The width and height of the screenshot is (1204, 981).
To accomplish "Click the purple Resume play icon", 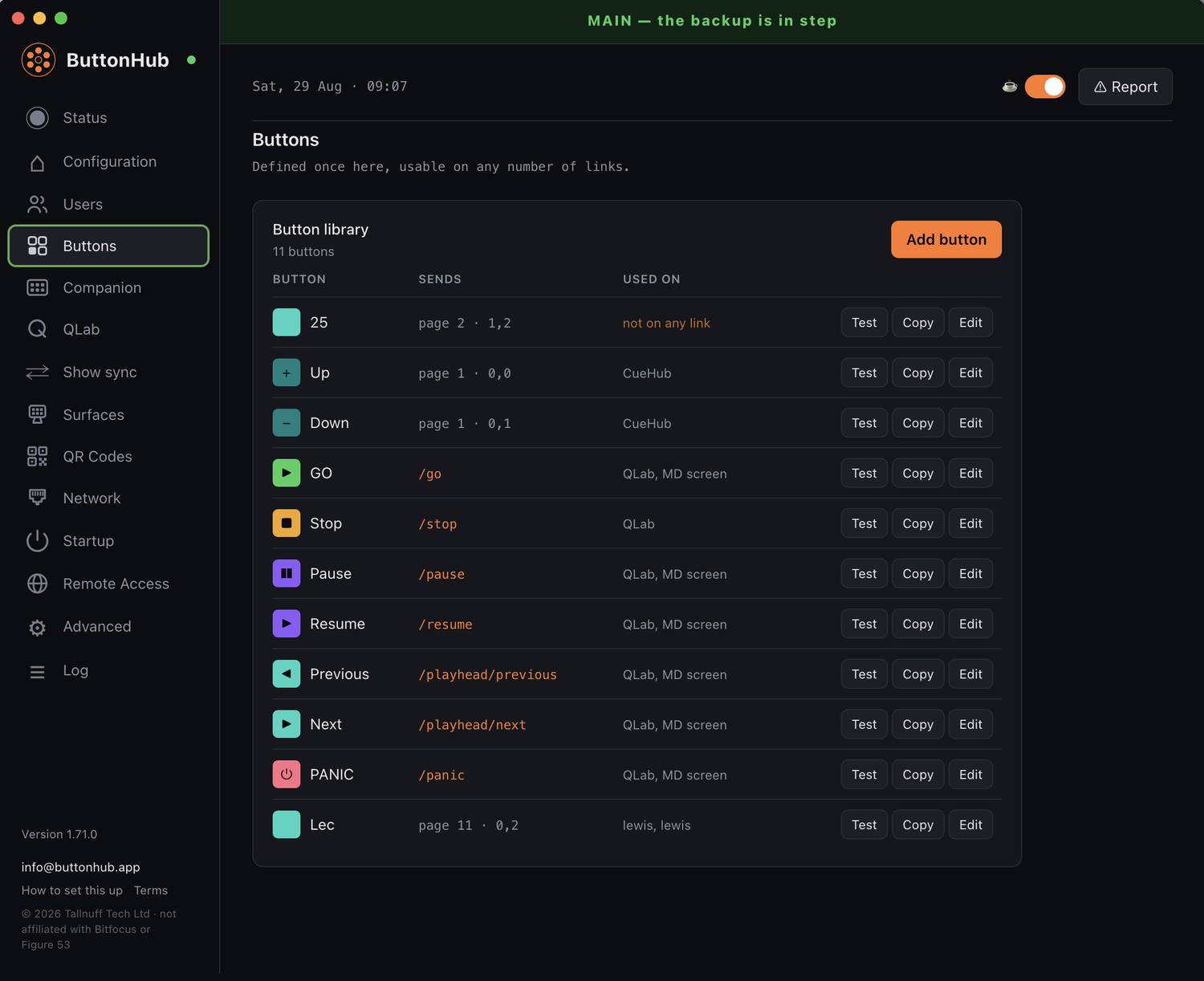I will coord(287,624).
